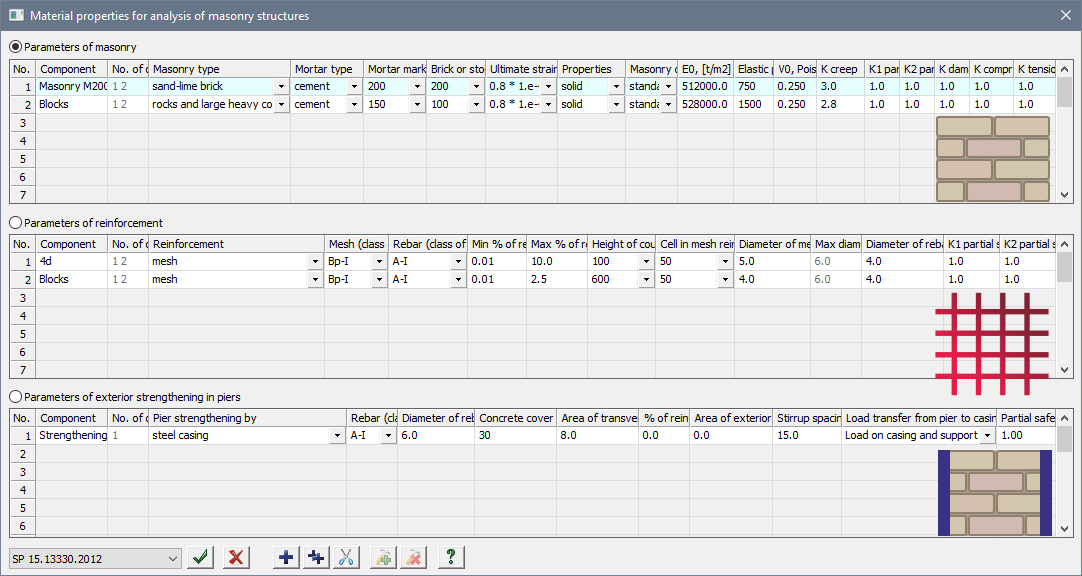Screen dimensions: 1082x576
Task: Select the Parameters of masonry radio button
Action: tap(15, 47)
